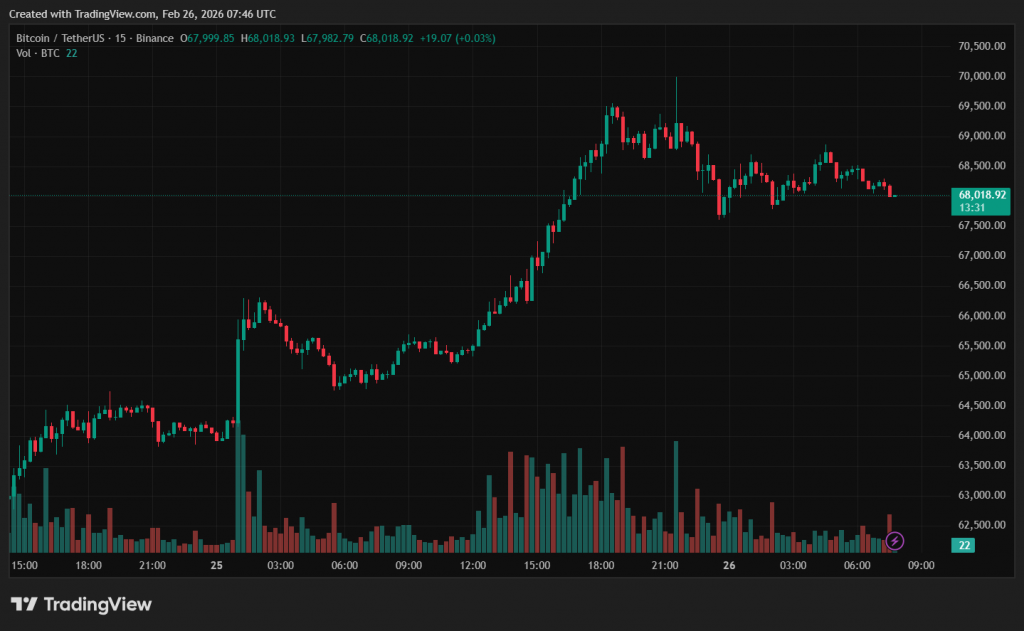Viewport: 1024px width, 631px height.
Task: Click the 09:00 label at time axis end
Action: pos(921,565)
